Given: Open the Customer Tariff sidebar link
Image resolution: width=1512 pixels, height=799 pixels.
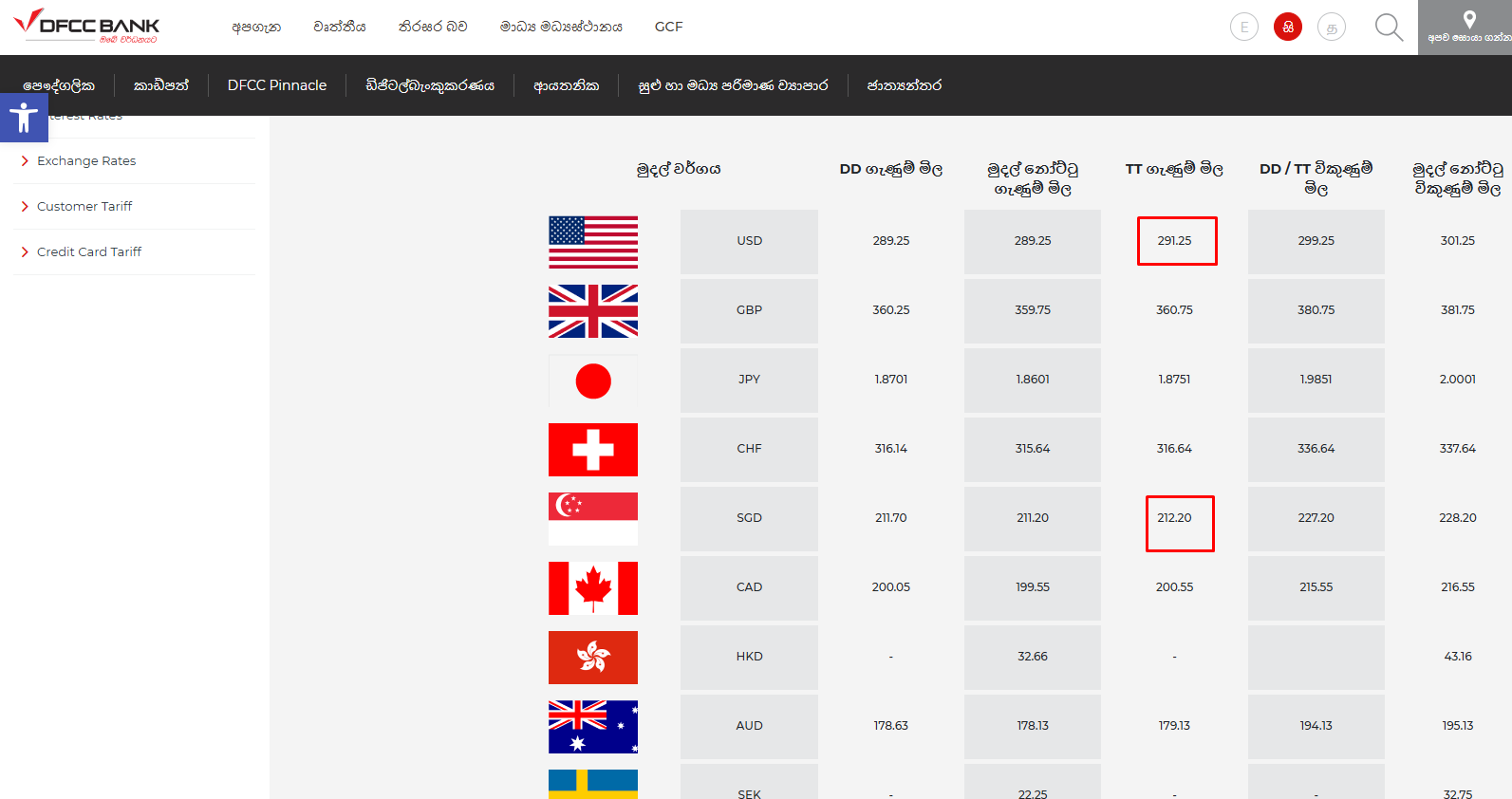Looking at the screenshot, I should (84, 206).
